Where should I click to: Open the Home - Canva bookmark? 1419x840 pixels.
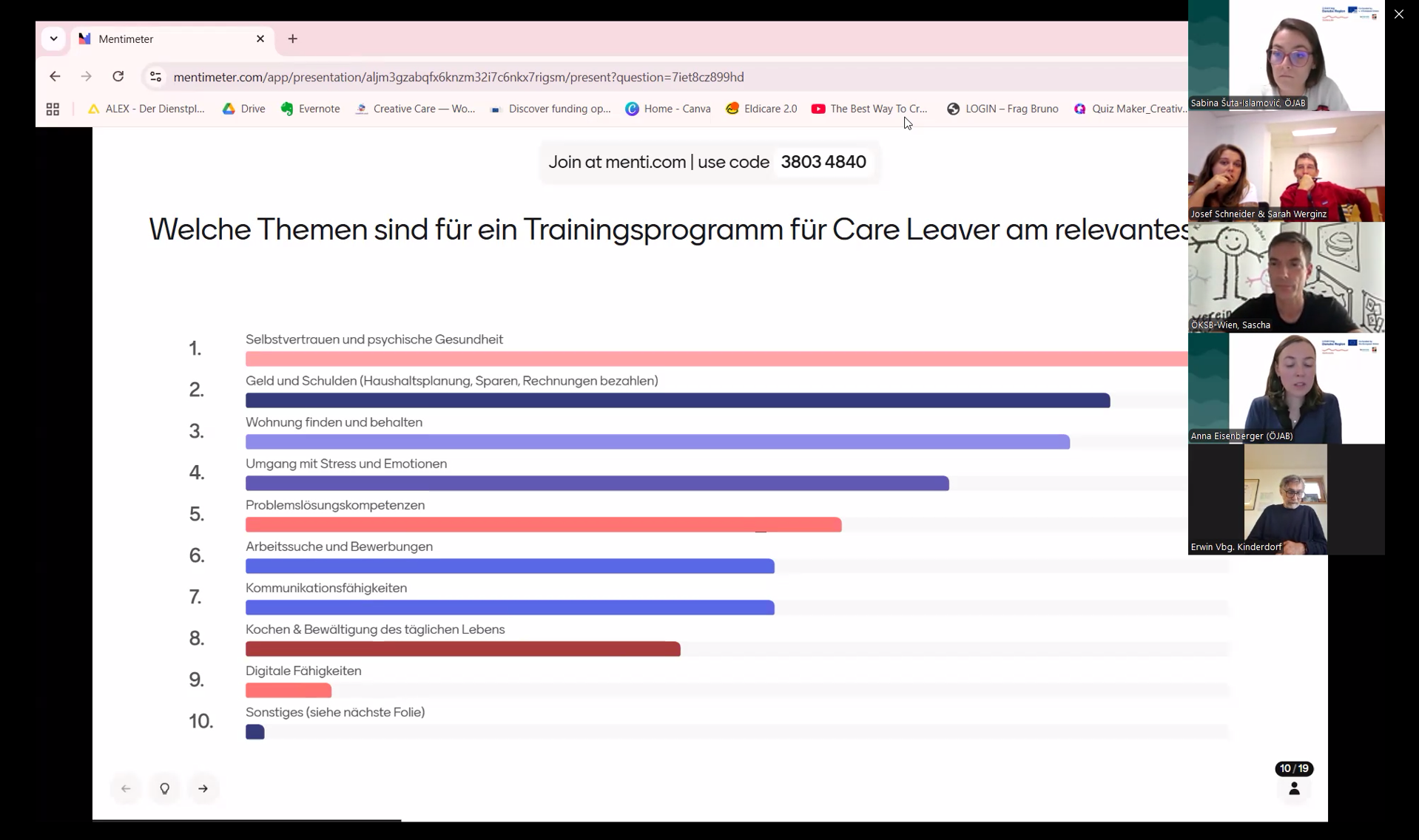pyautogui.click(x=667, y=109)
